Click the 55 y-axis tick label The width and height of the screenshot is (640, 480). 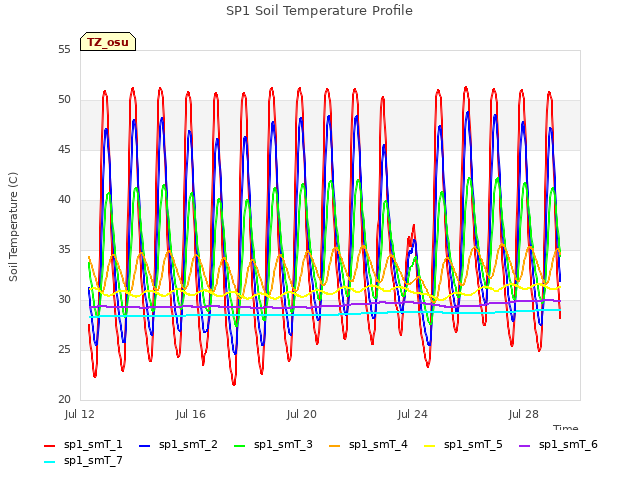[64, 50]
